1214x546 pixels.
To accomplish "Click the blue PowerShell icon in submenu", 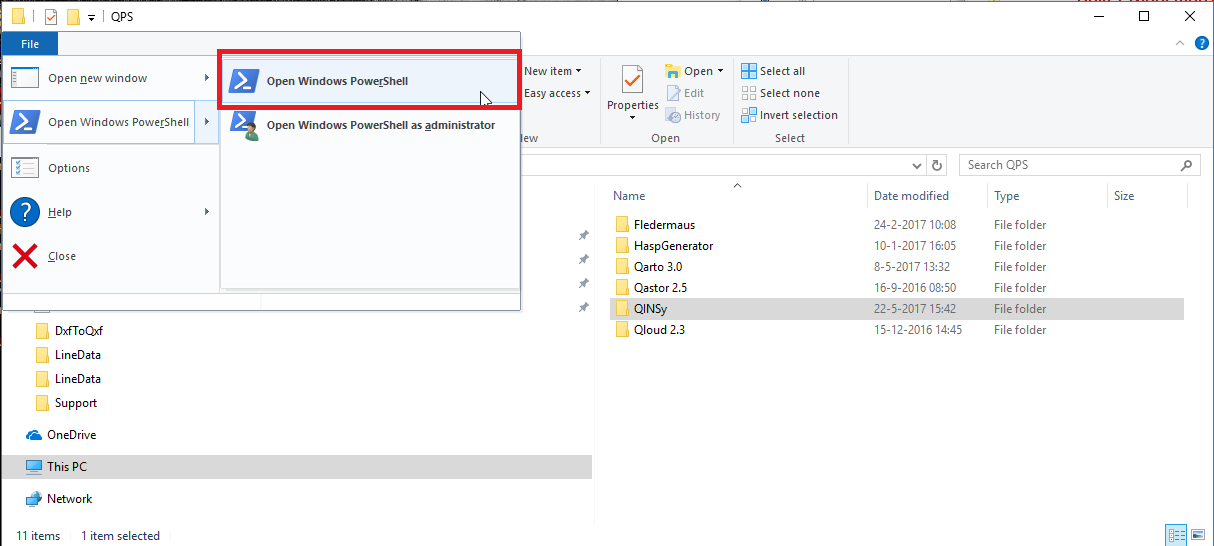I will pos(244,81).
